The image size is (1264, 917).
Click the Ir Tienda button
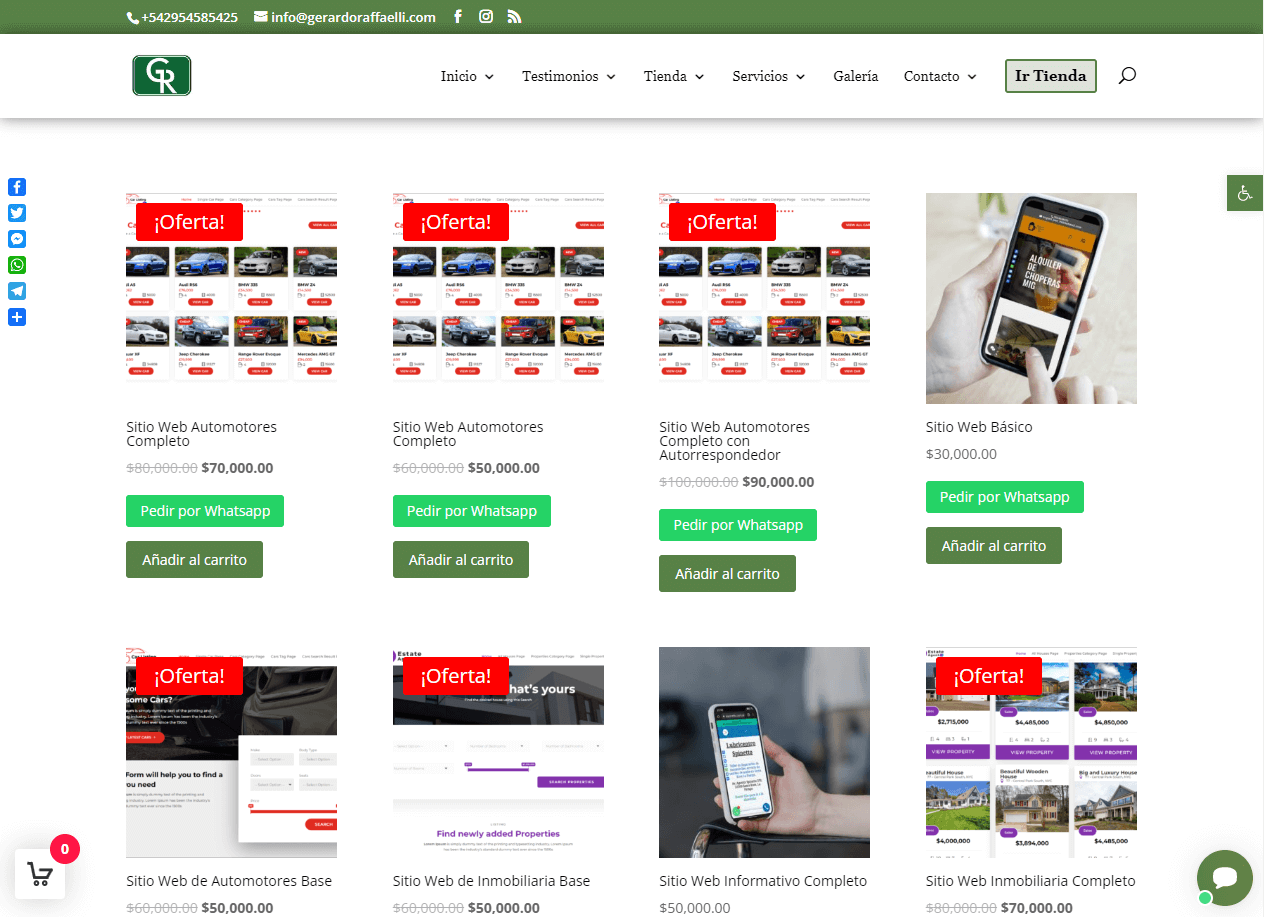tap(1051, 76)
